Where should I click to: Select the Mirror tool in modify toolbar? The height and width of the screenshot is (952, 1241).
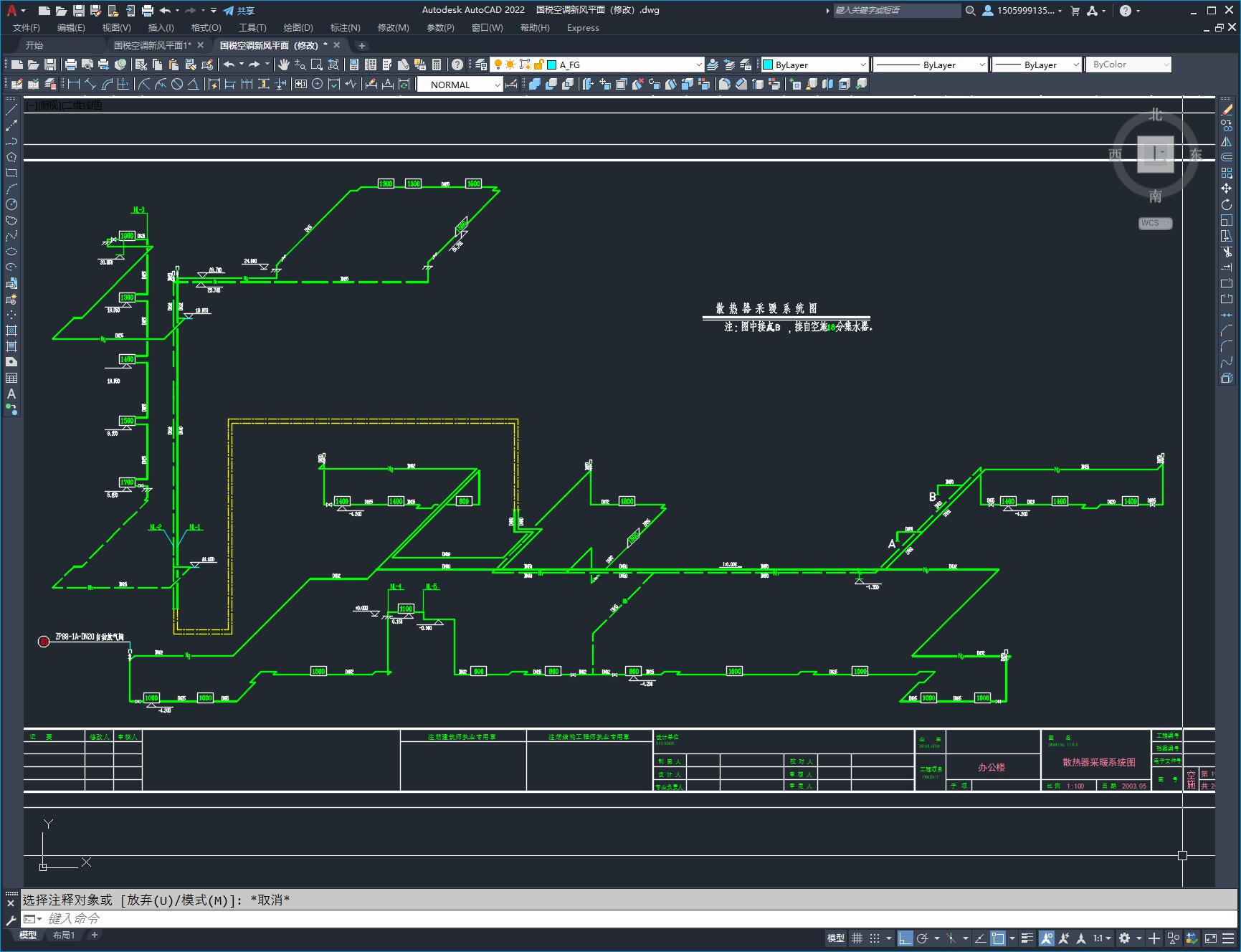[1227, 141]
